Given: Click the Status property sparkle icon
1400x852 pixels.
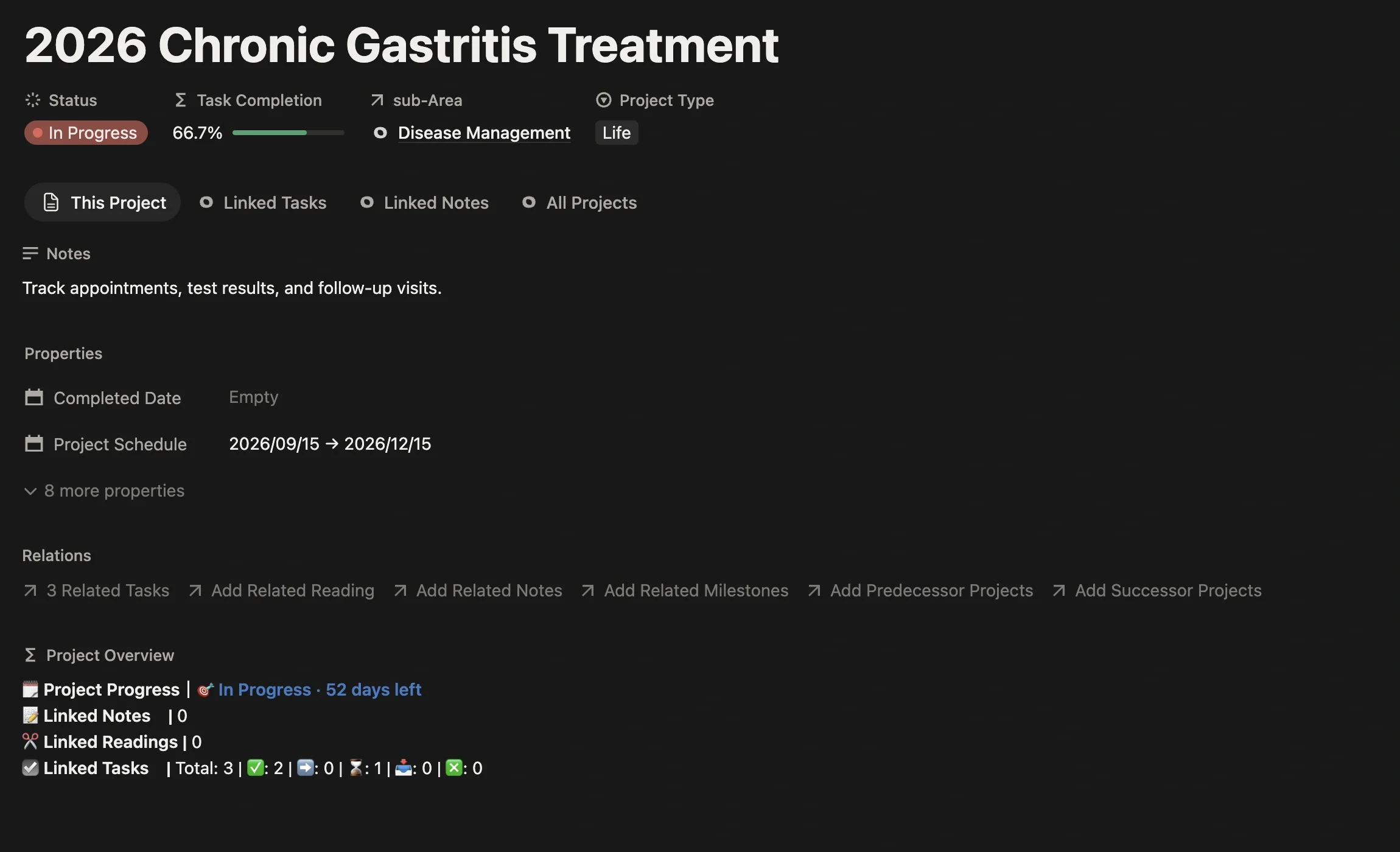Looking at the screenshot, I should (33, 100).
